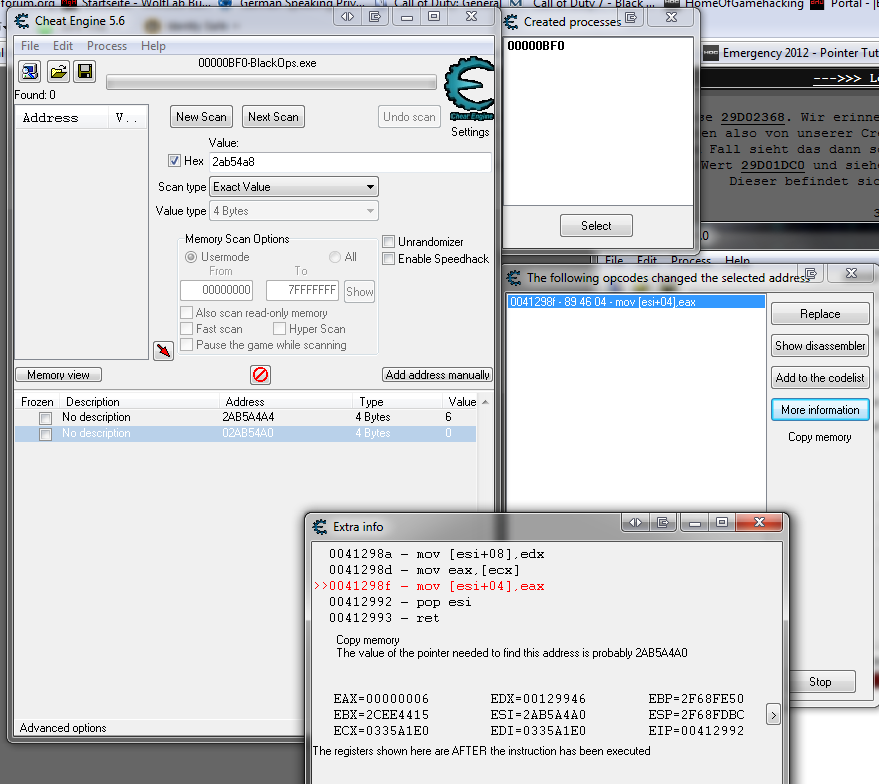Enable the Unrandomizer checkbox
Viewport: 879px width, 784px height.
click(x=389, y=242)
